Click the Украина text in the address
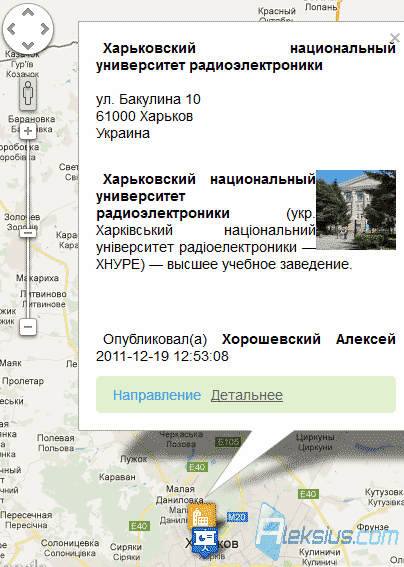The width and height of the screenshot is (404, 567). [x=123, y=133]
